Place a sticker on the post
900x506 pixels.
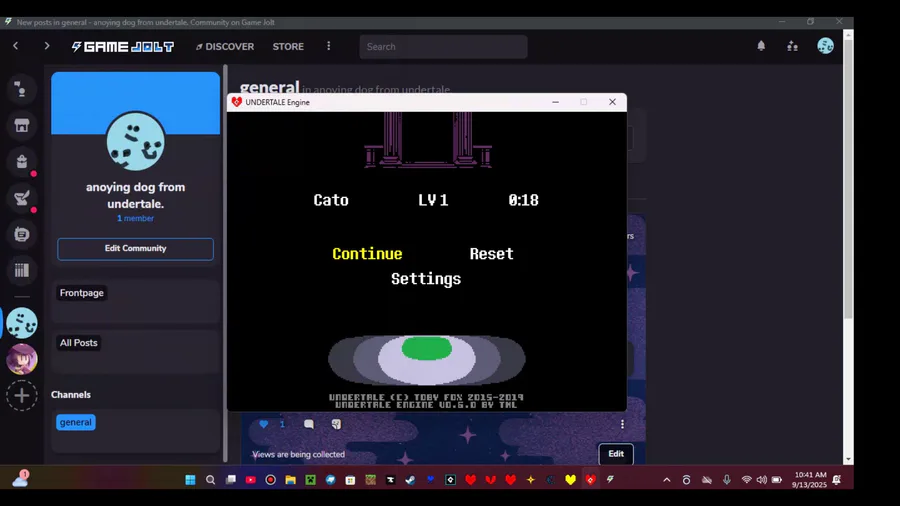(x=336, y=424)
